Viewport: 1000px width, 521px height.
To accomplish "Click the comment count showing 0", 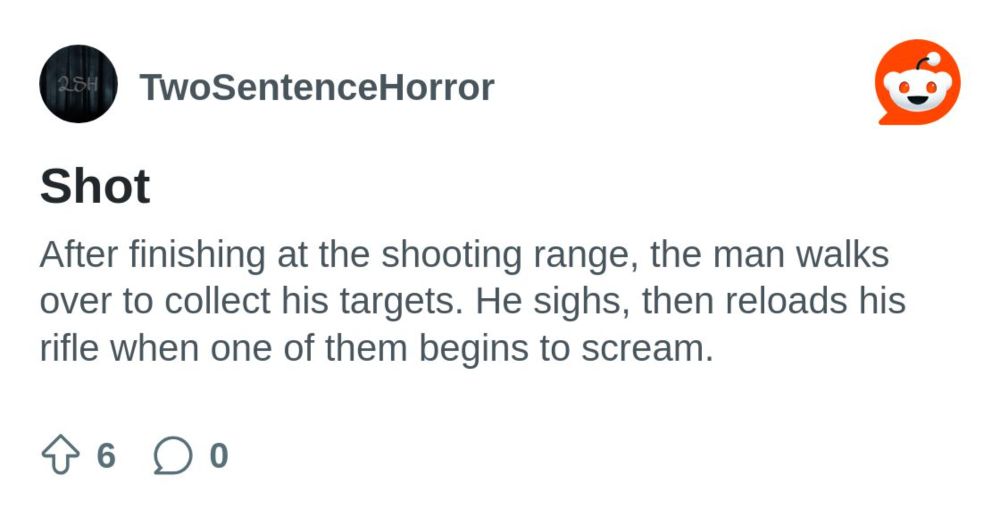I will (x=219, y=455).
